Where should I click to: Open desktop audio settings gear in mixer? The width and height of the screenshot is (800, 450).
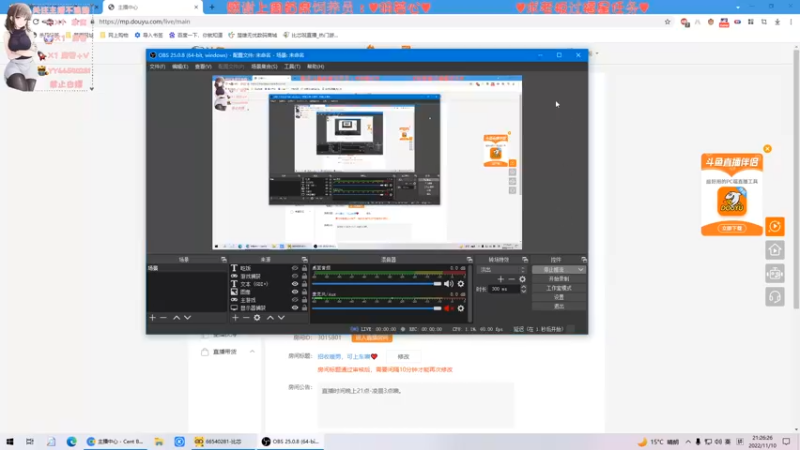[461, 284]
